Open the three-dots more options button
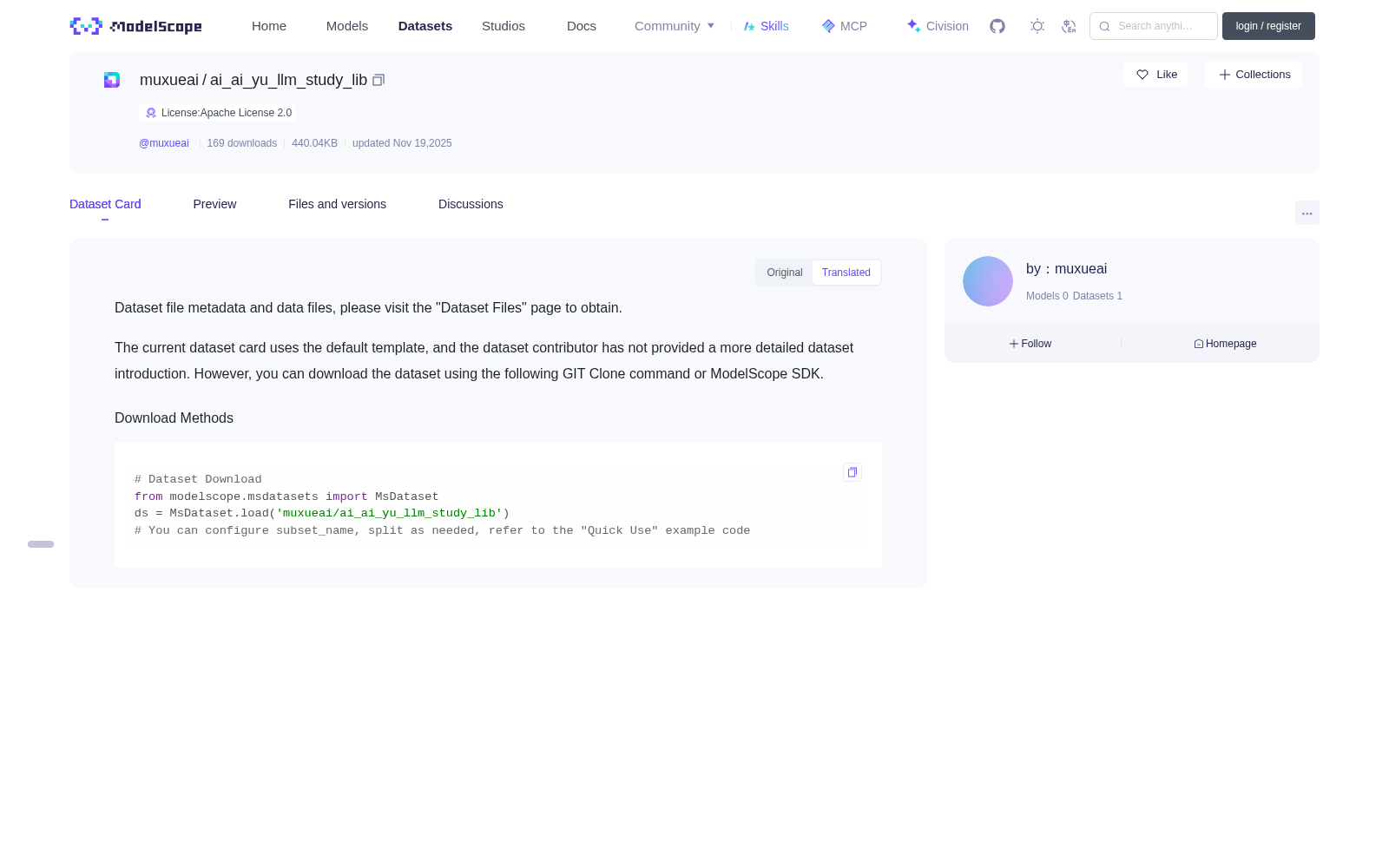Screen dimensions: 1389x868 pyautogui.click(x=1307, y=213)
